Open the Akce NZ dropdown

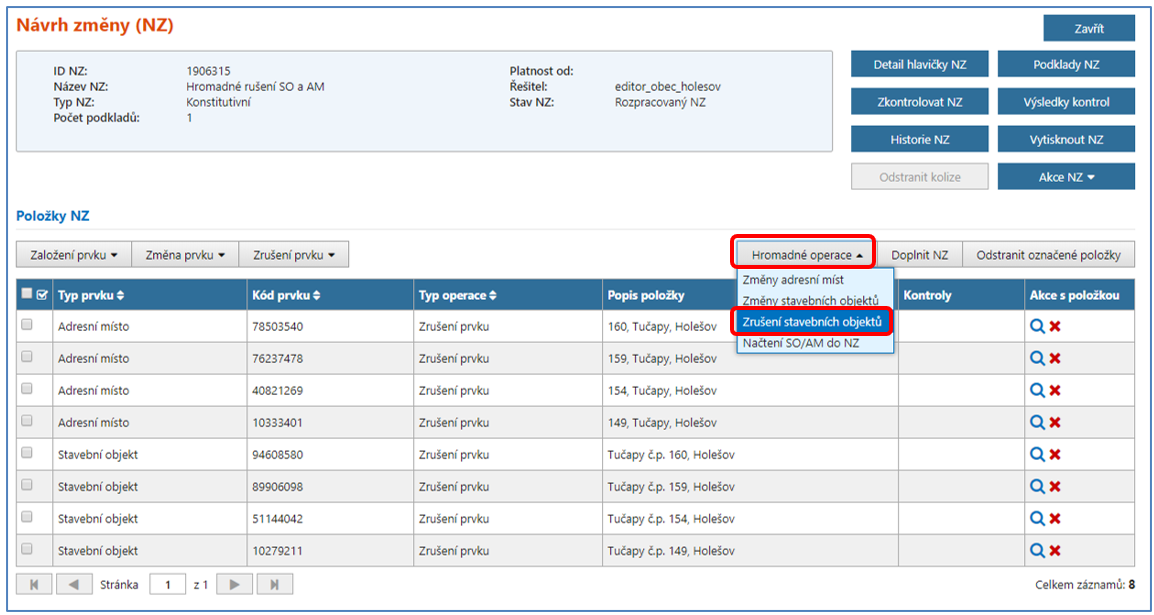[1066, 177]
